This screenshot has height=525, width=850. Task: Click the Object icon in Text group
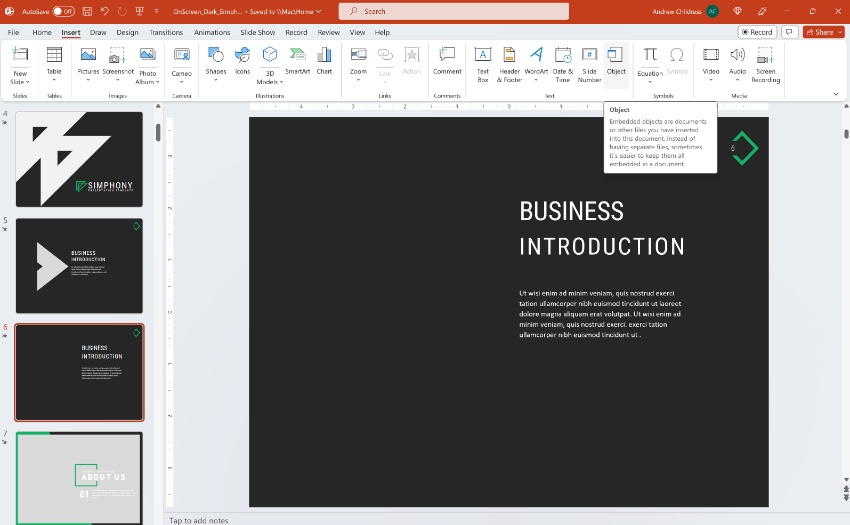point(616,60)
